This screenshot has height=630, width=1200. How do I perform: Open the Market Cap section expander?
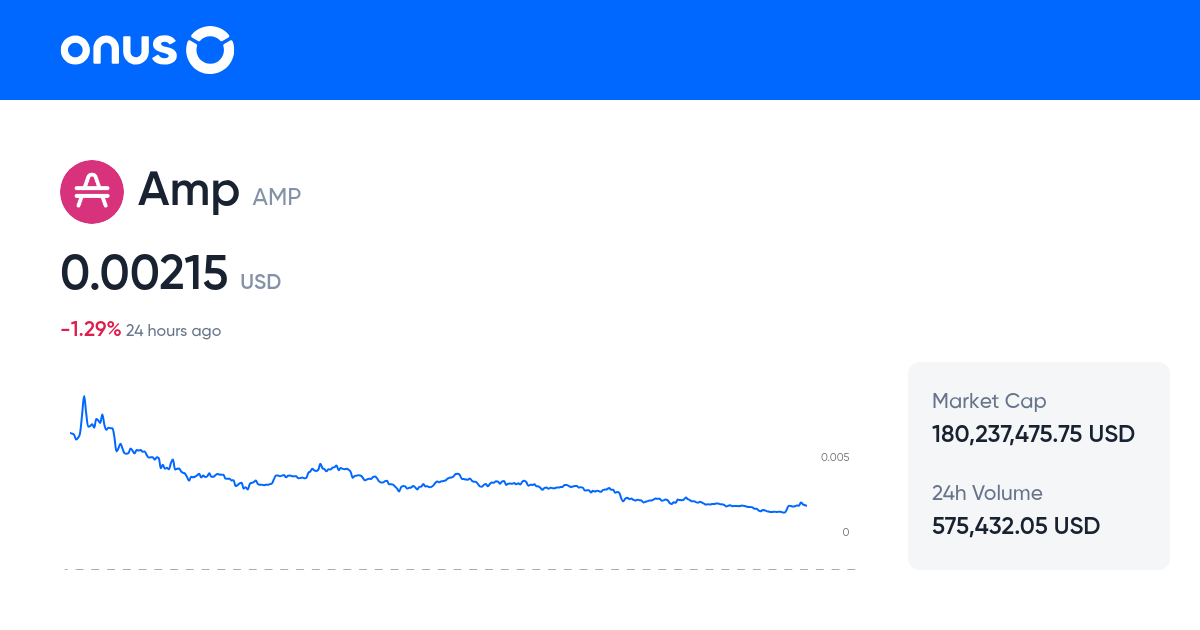989,401
